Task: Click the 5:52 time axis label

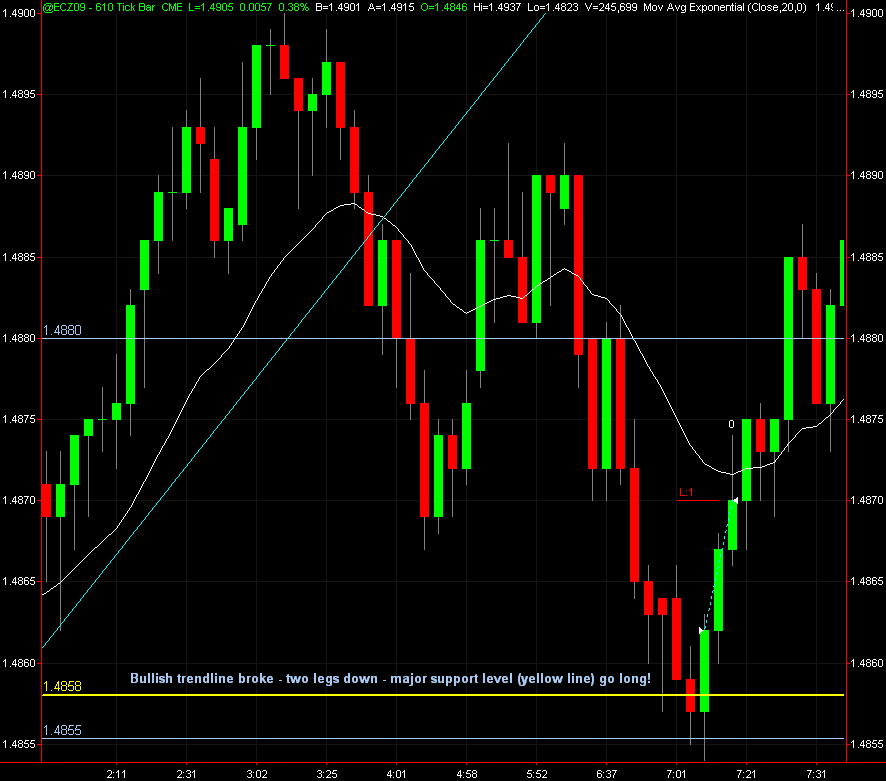Action: click(x=536, y=774)
